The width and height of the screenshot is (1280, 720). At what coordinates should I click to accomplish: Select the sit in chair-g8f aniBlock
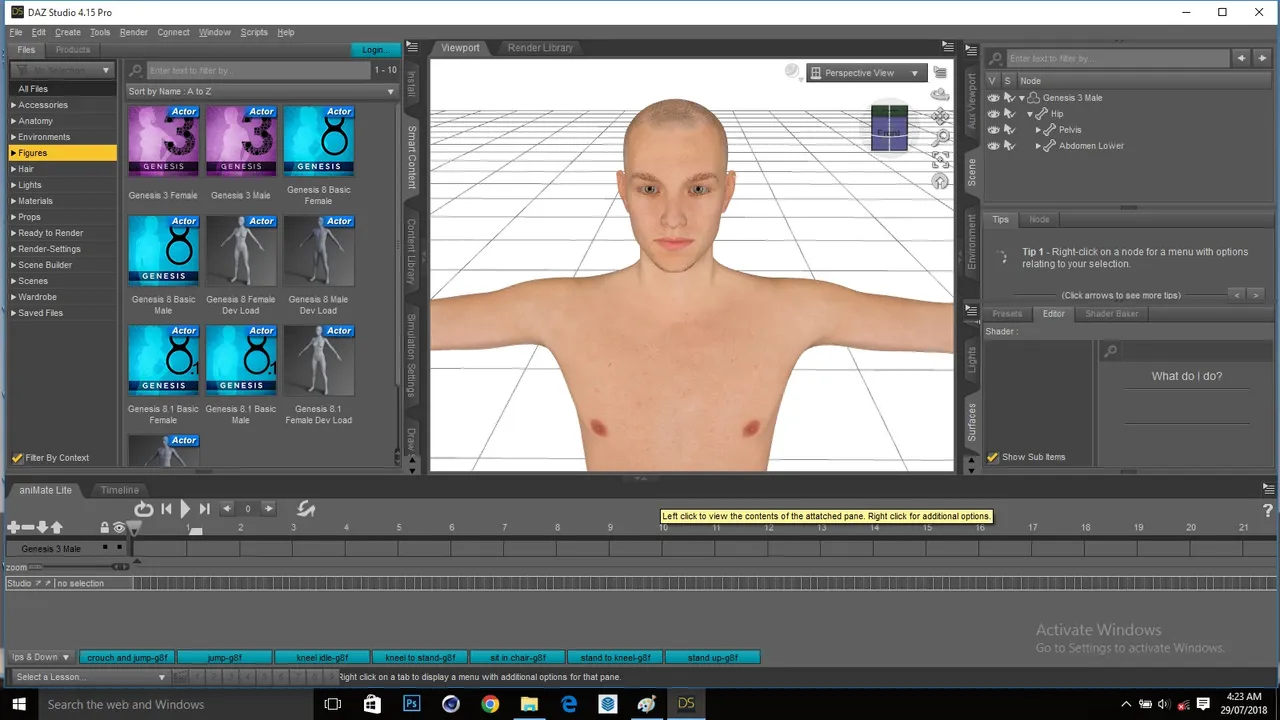[517, 657]
